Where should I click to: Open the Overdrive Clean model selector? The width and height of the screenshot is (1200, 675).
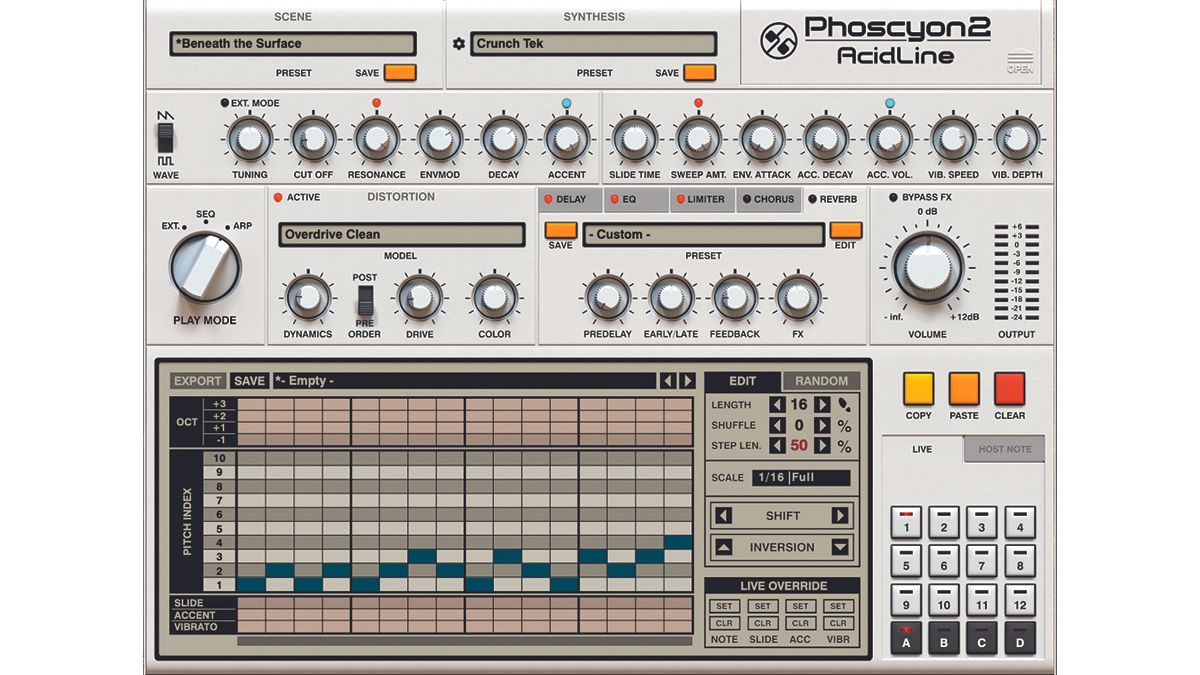click(x=401, y=234)
